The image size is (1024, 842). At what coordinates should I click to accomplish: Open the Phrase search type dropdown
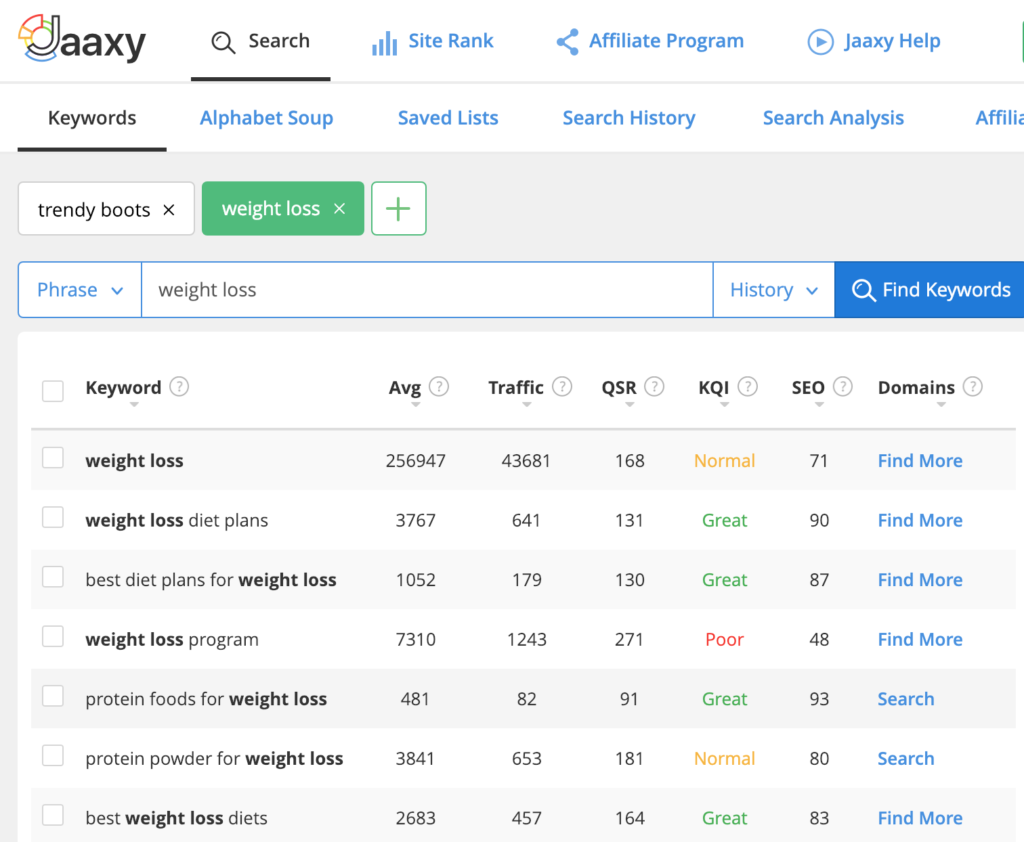[80, 290]
